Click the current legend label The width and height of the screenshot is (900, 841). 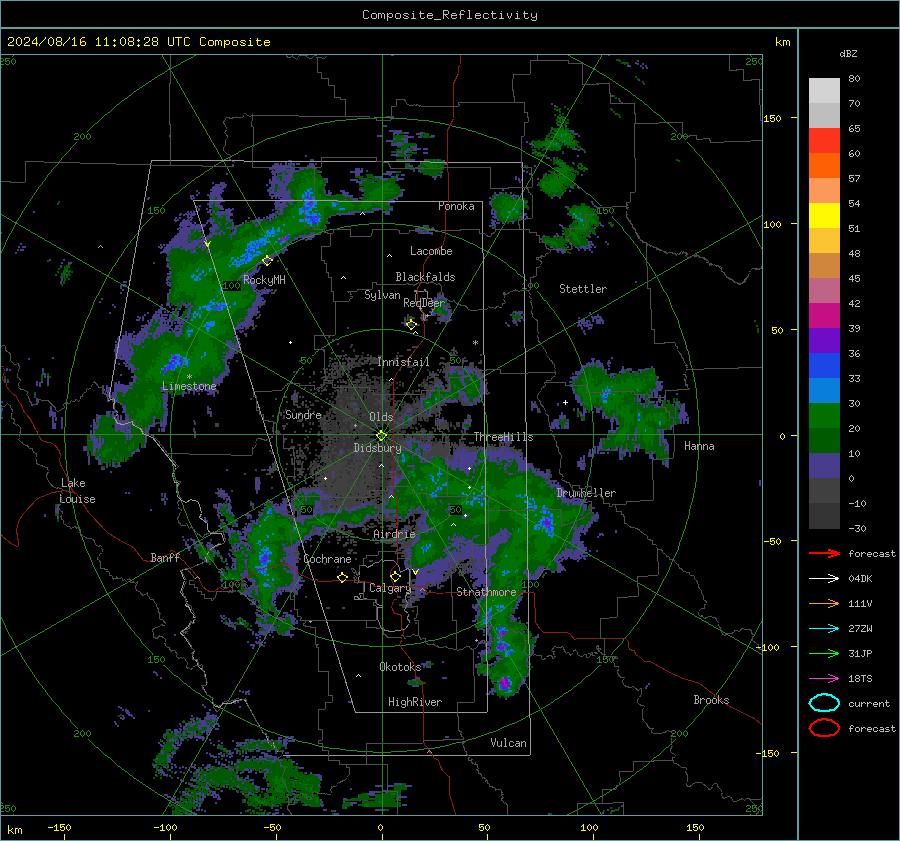click(869, 703)
